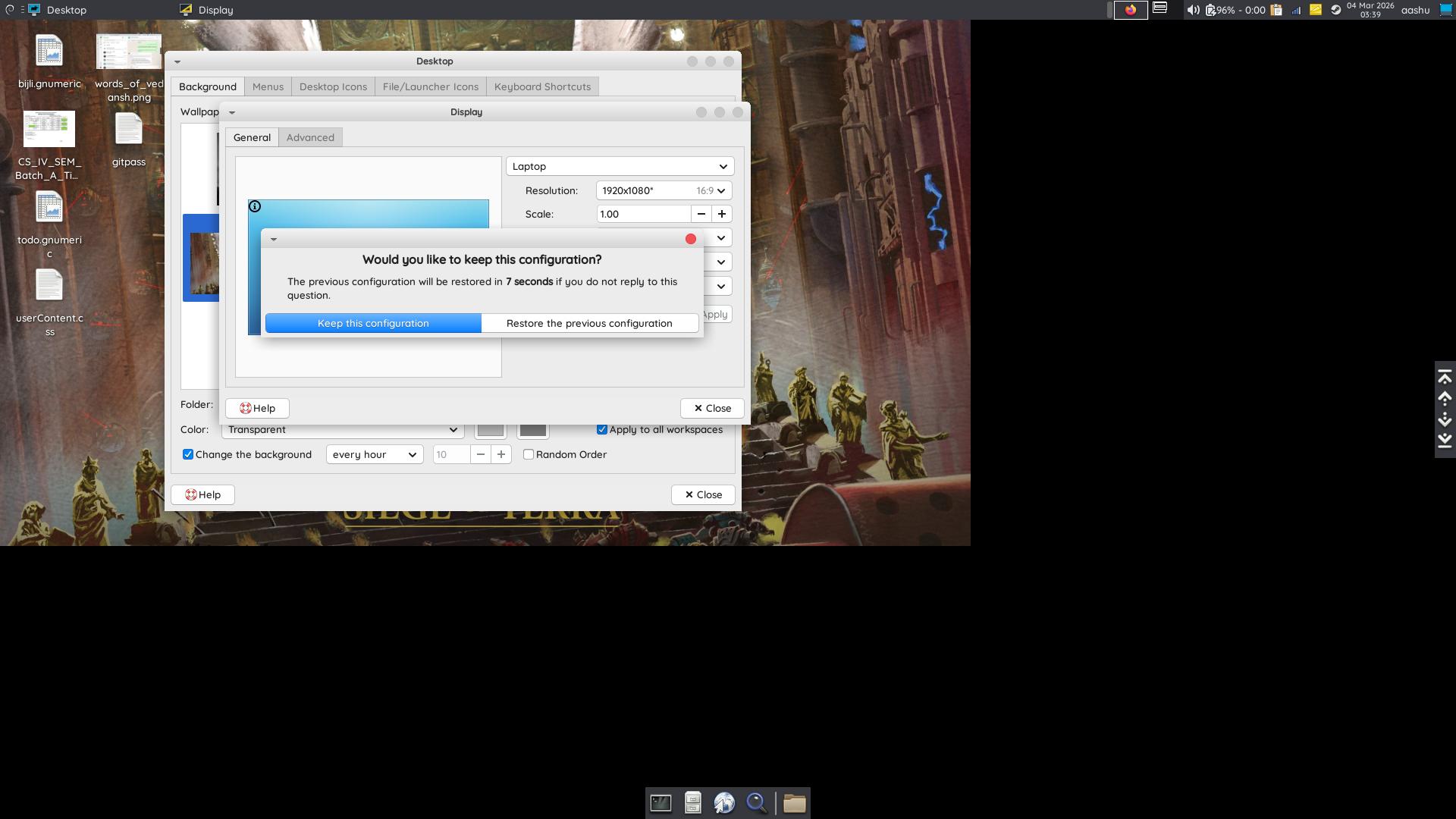
Task: Click Keep this configuration button
Action: (x=373, y=323)
